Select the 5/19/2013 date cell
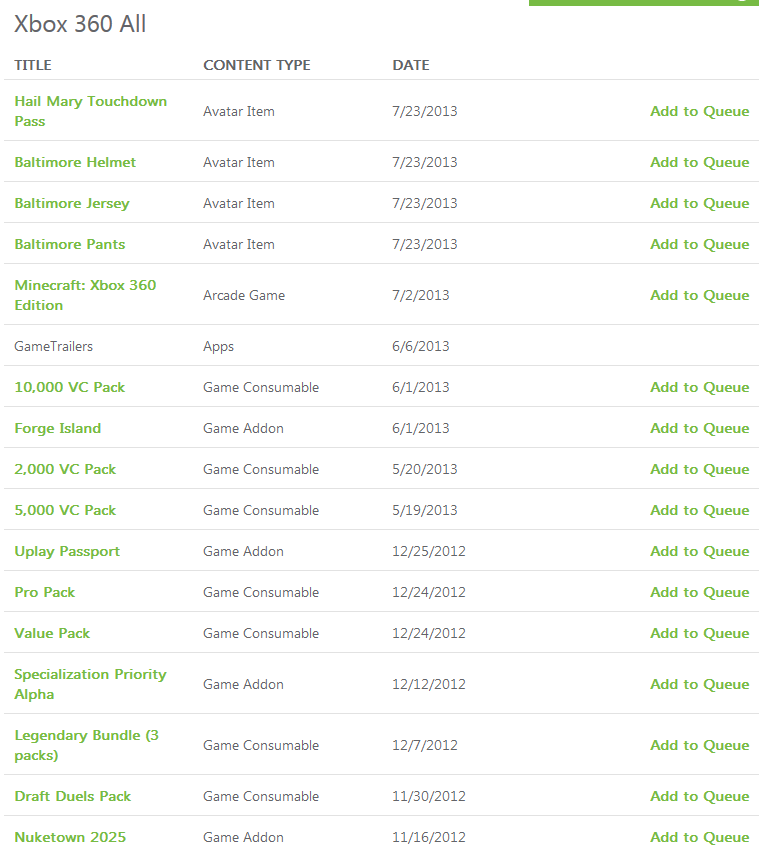 [425, 510]
